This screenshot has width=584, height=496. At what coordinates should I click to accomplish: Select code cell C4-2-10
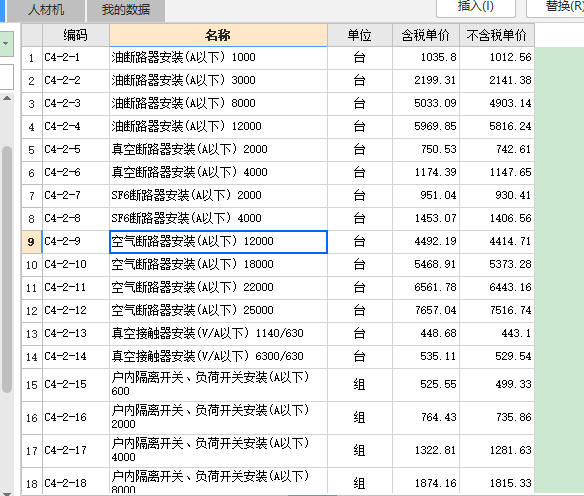point(76,265)
